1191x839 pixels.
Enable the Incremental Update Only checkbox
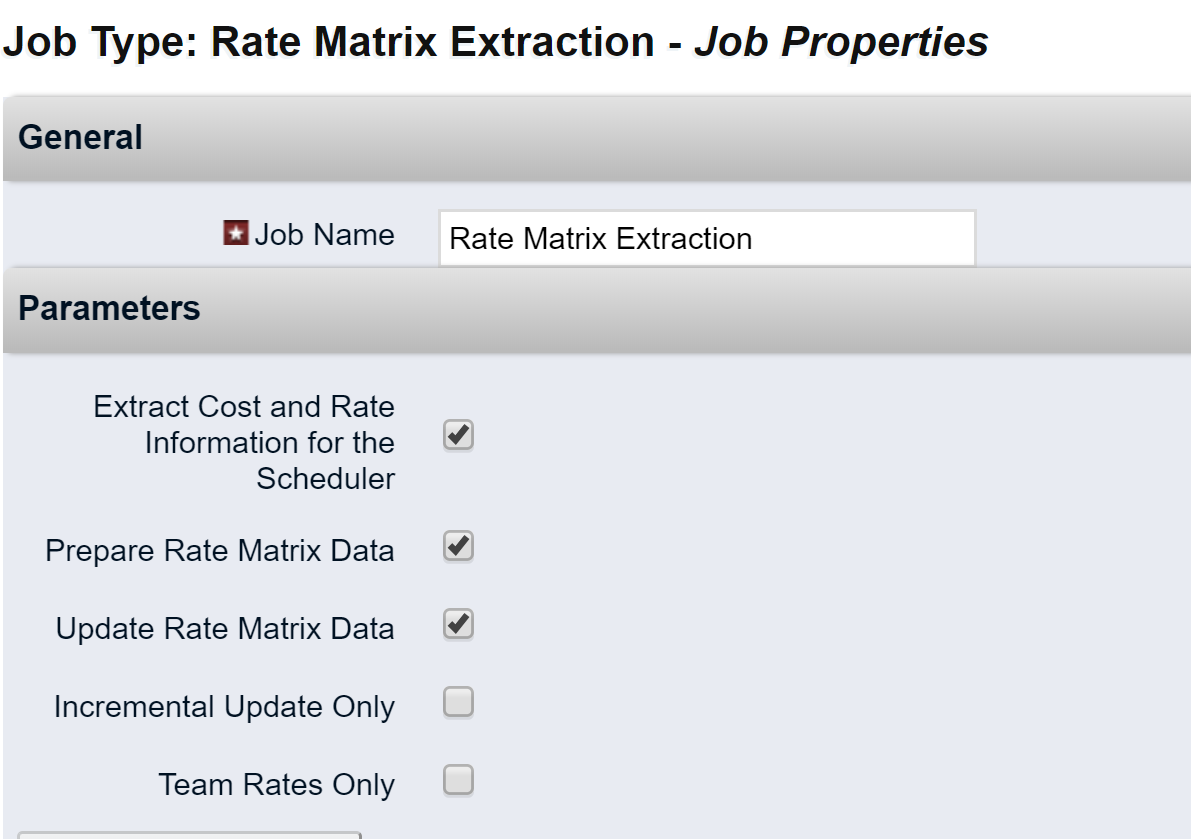click(458, 703)
